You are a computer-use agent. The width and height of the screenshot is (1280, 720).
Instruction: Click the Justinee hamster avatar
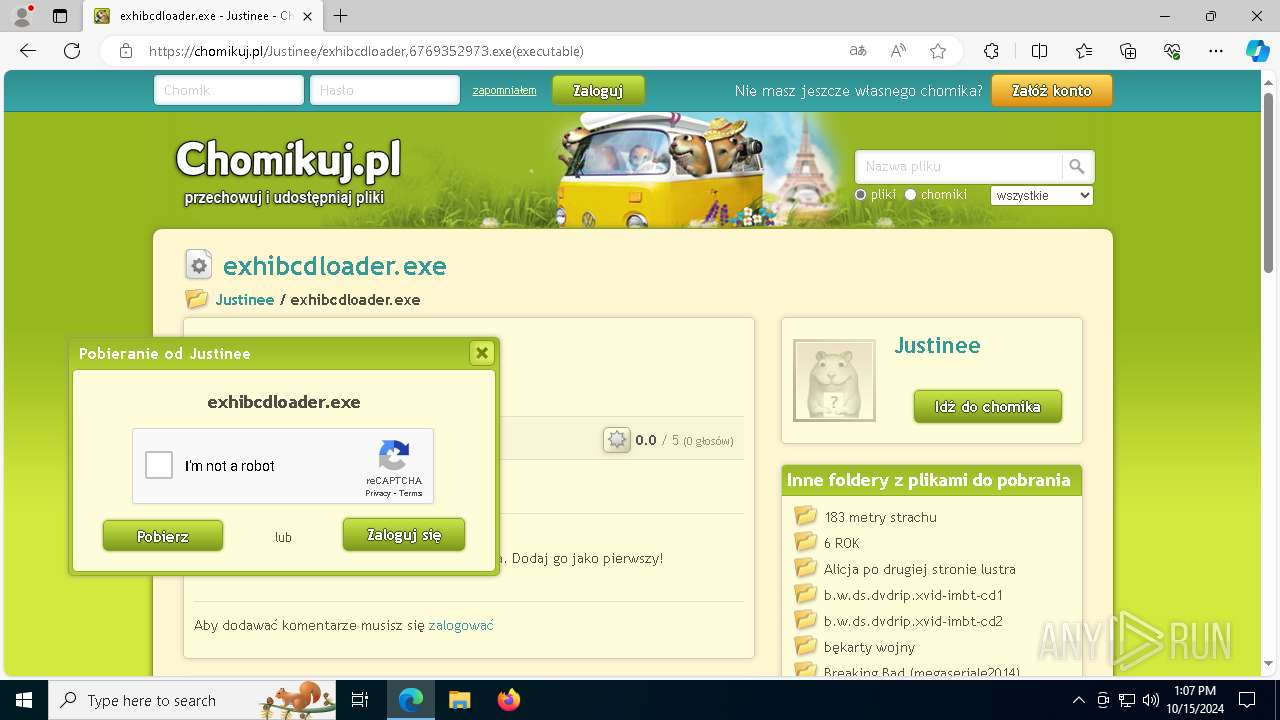pyautogui.click(x=834, y=380)
